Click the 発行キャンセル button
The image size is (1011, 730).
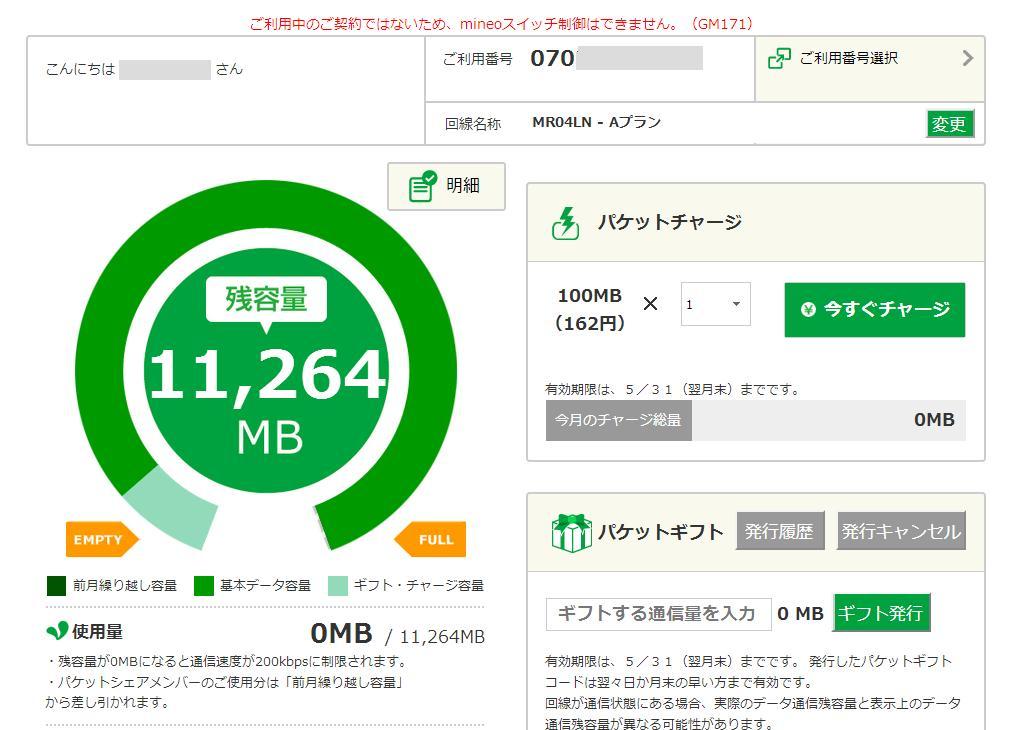(x=900, y=531)
